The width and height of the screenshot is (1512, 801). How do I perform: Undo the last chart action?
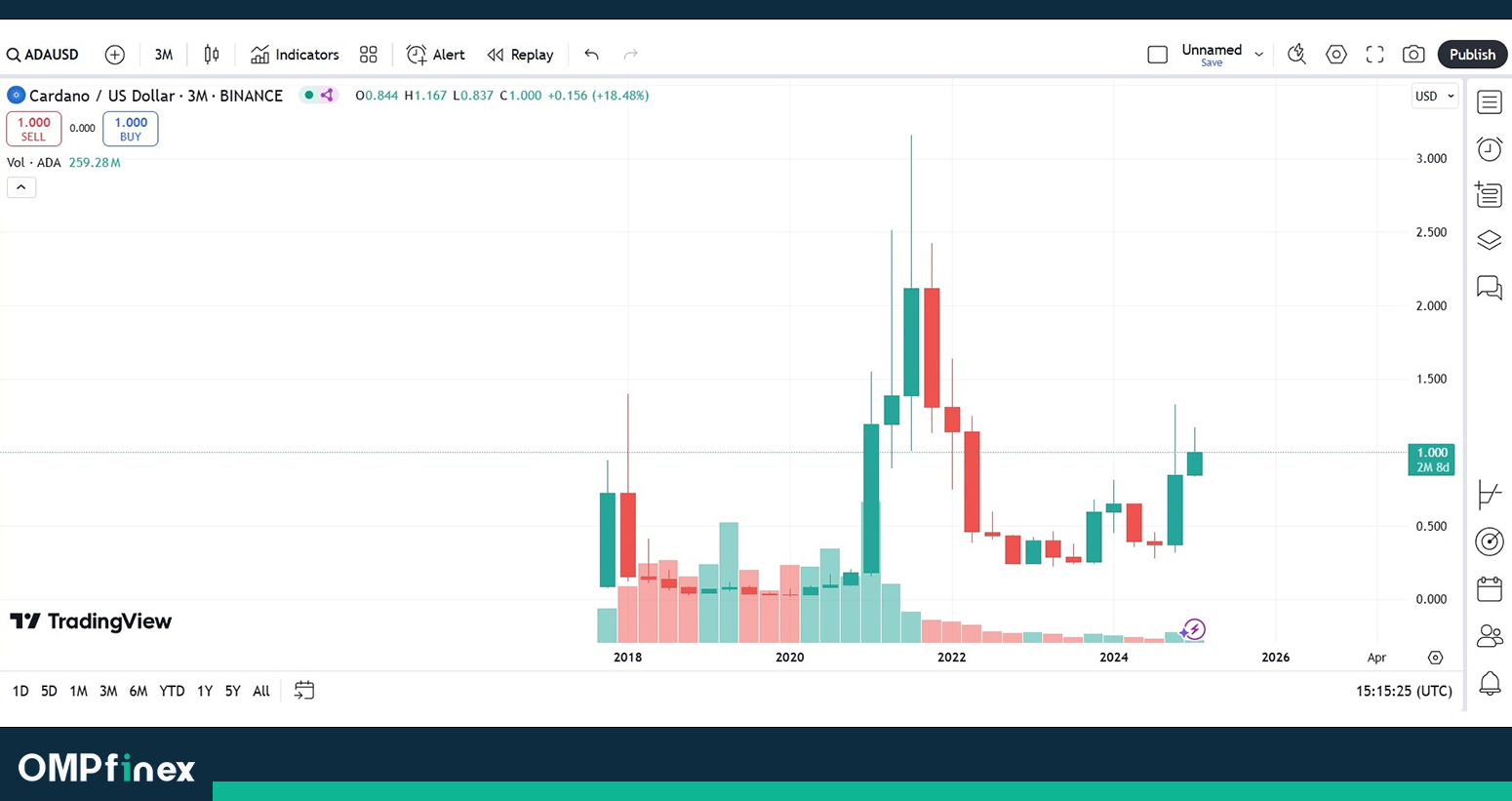click(x=592, y=55)
